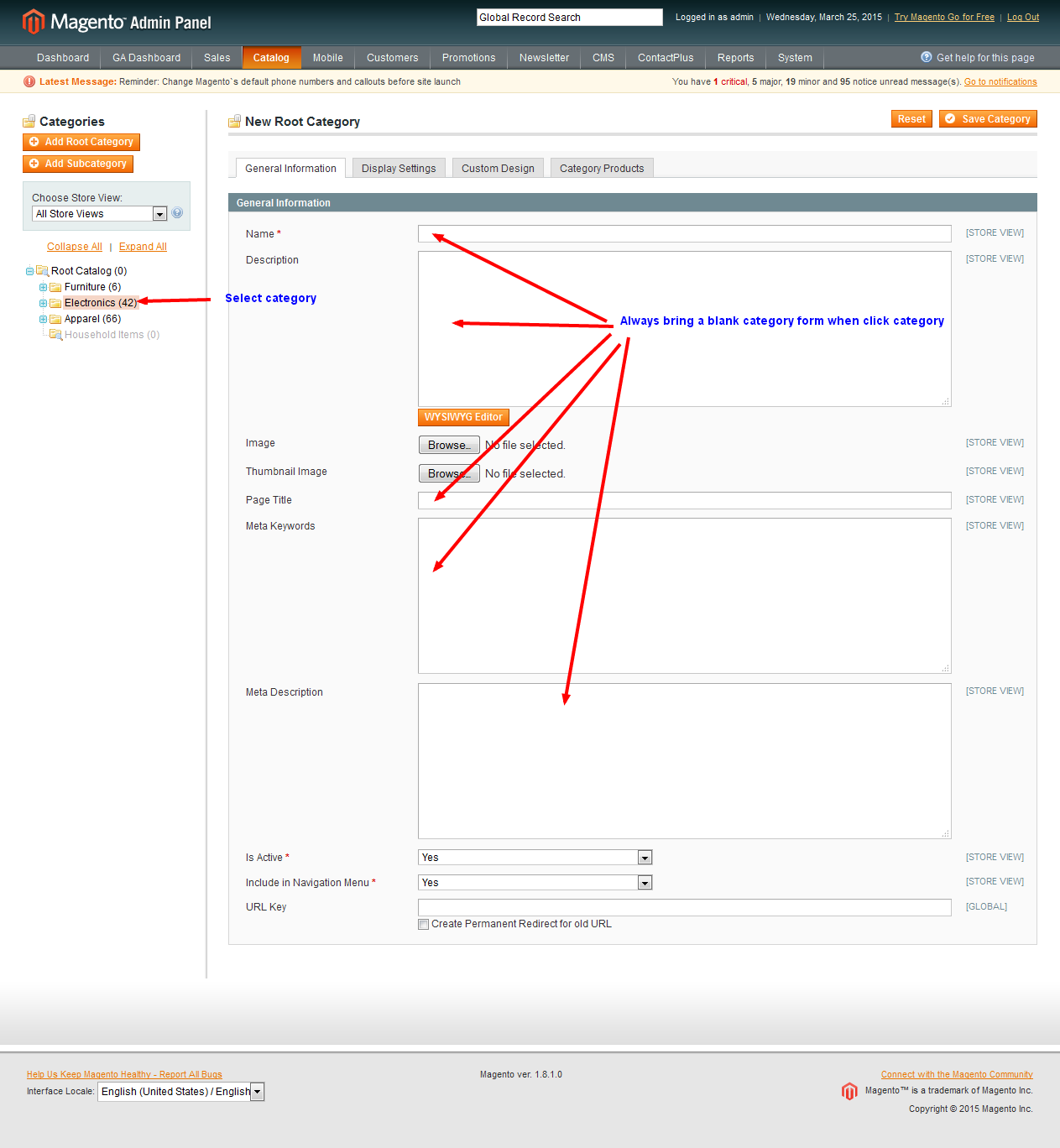Switch to the Custom Design tab
The image size is (1060, 1148).
tap(498, 169)
